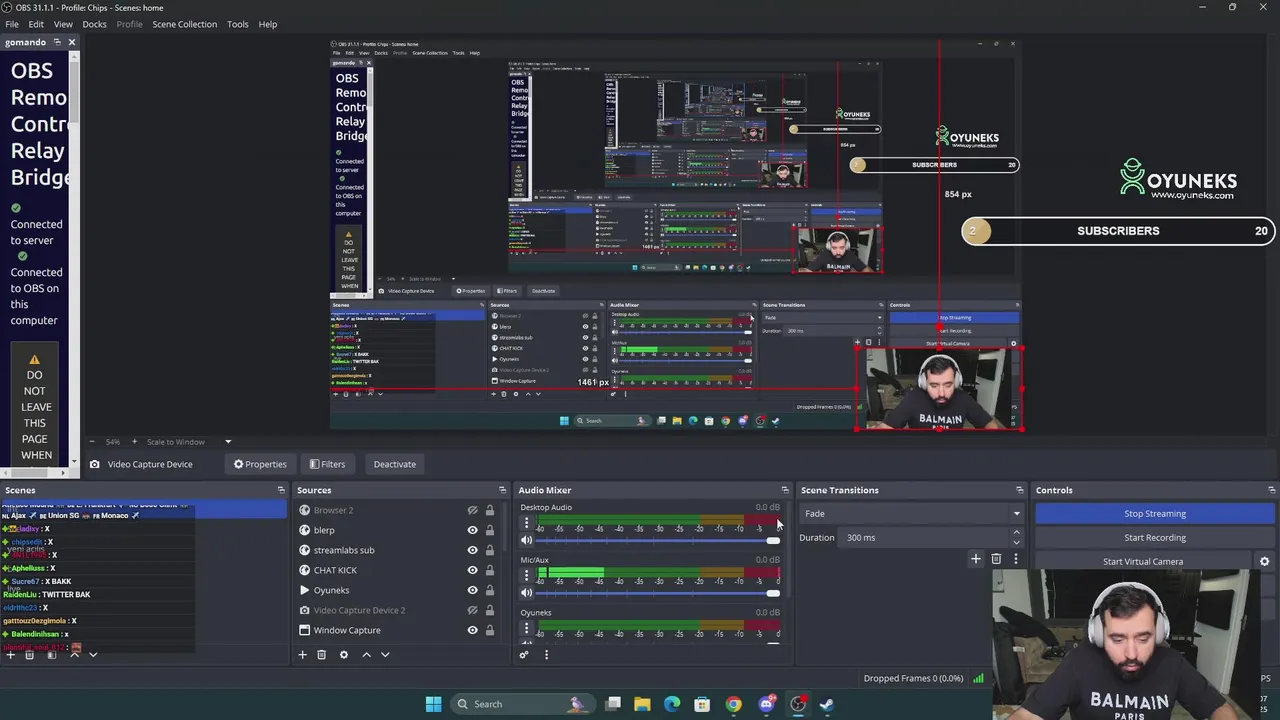Screen dimensions: 1280x720
Task: Hide the blerp source
Action: 472,530
